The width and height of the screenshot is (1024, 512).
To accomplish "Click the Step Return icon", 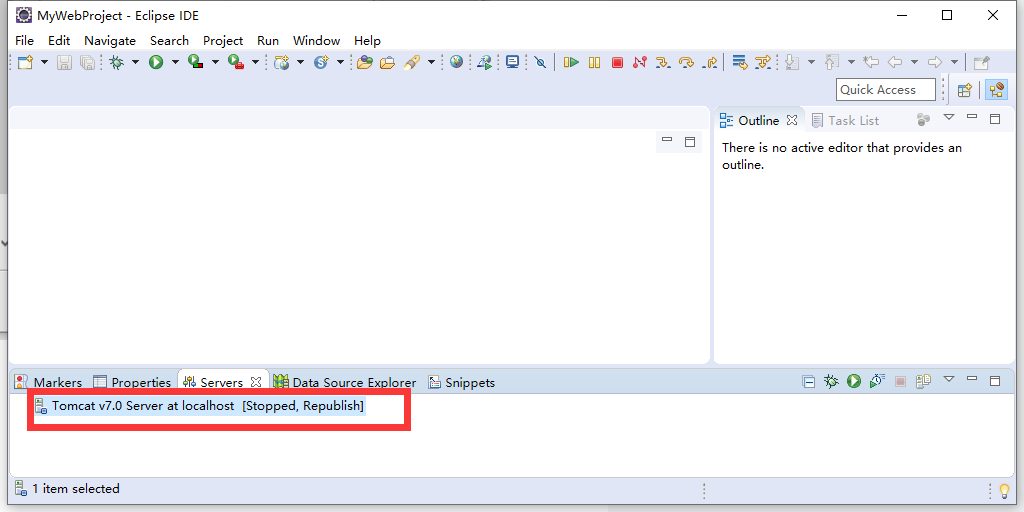I will [709, 62].
